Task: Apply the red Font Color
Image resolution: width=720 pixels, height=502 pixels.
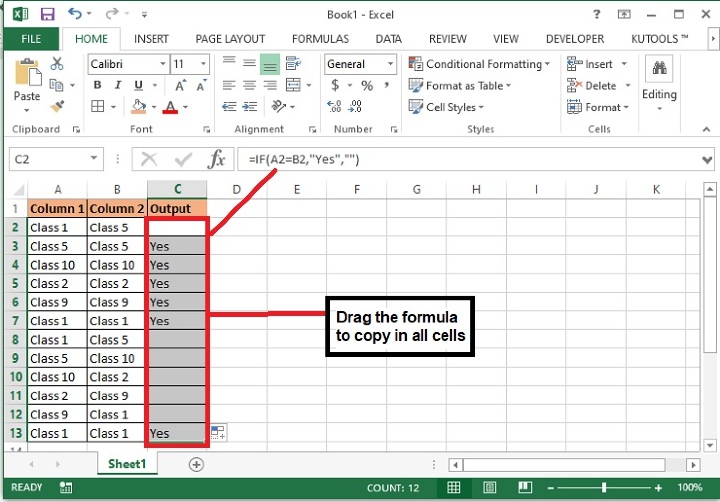Action: 170,107
